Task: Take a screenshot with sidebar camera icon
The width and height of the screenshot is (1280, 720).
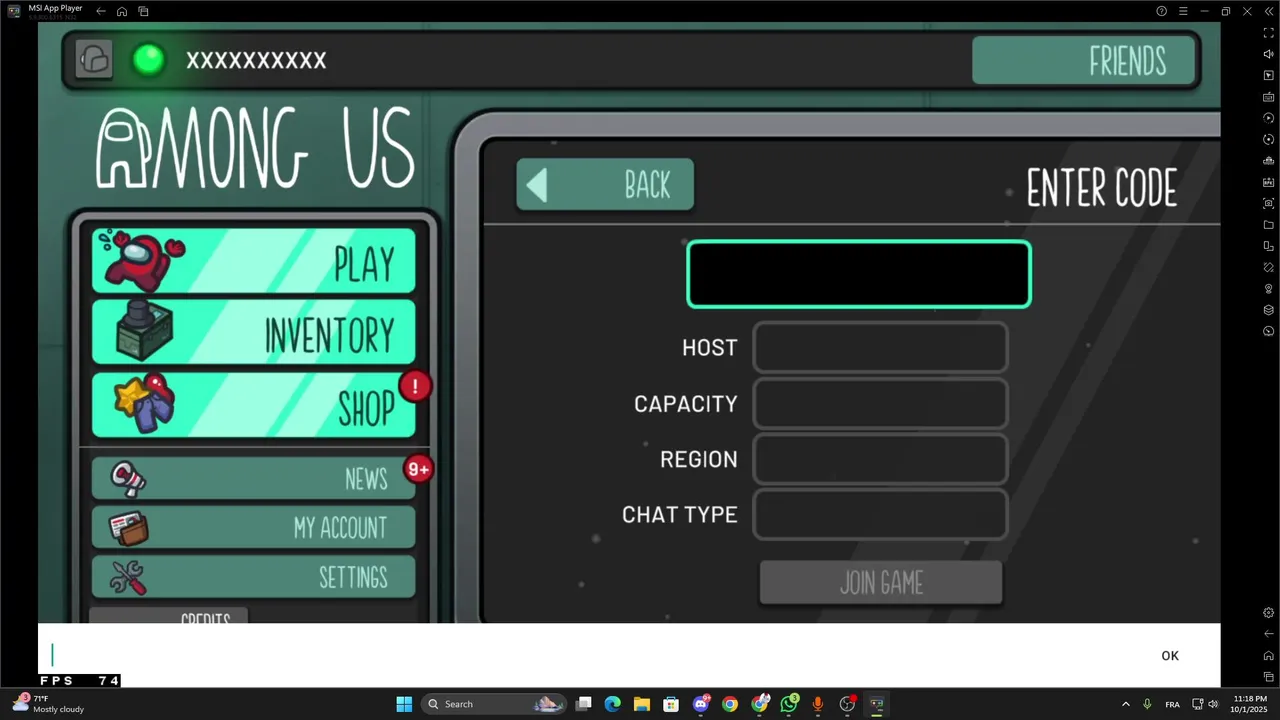Action: (1269, 203)
